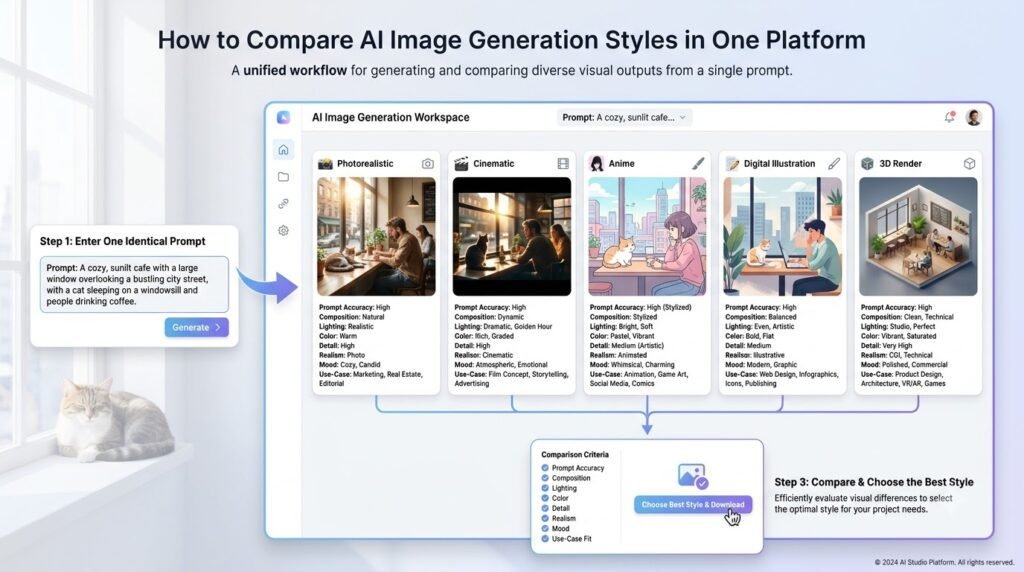The height and width of the screenshot is (572, 1024).
Task: Open the folder icon in sidebar
Action: (283, 177)
